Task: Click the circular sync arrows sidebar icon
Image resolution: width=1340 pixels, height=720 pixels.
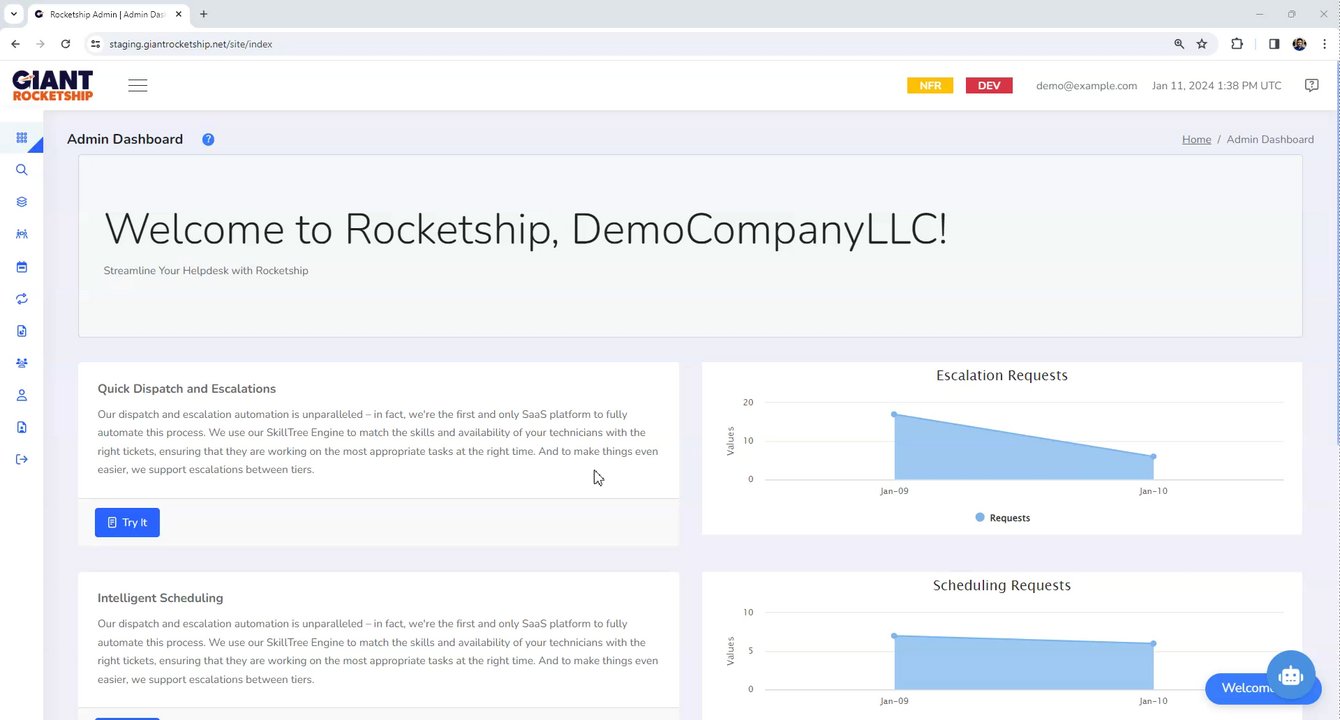Action: coord(22,299)
